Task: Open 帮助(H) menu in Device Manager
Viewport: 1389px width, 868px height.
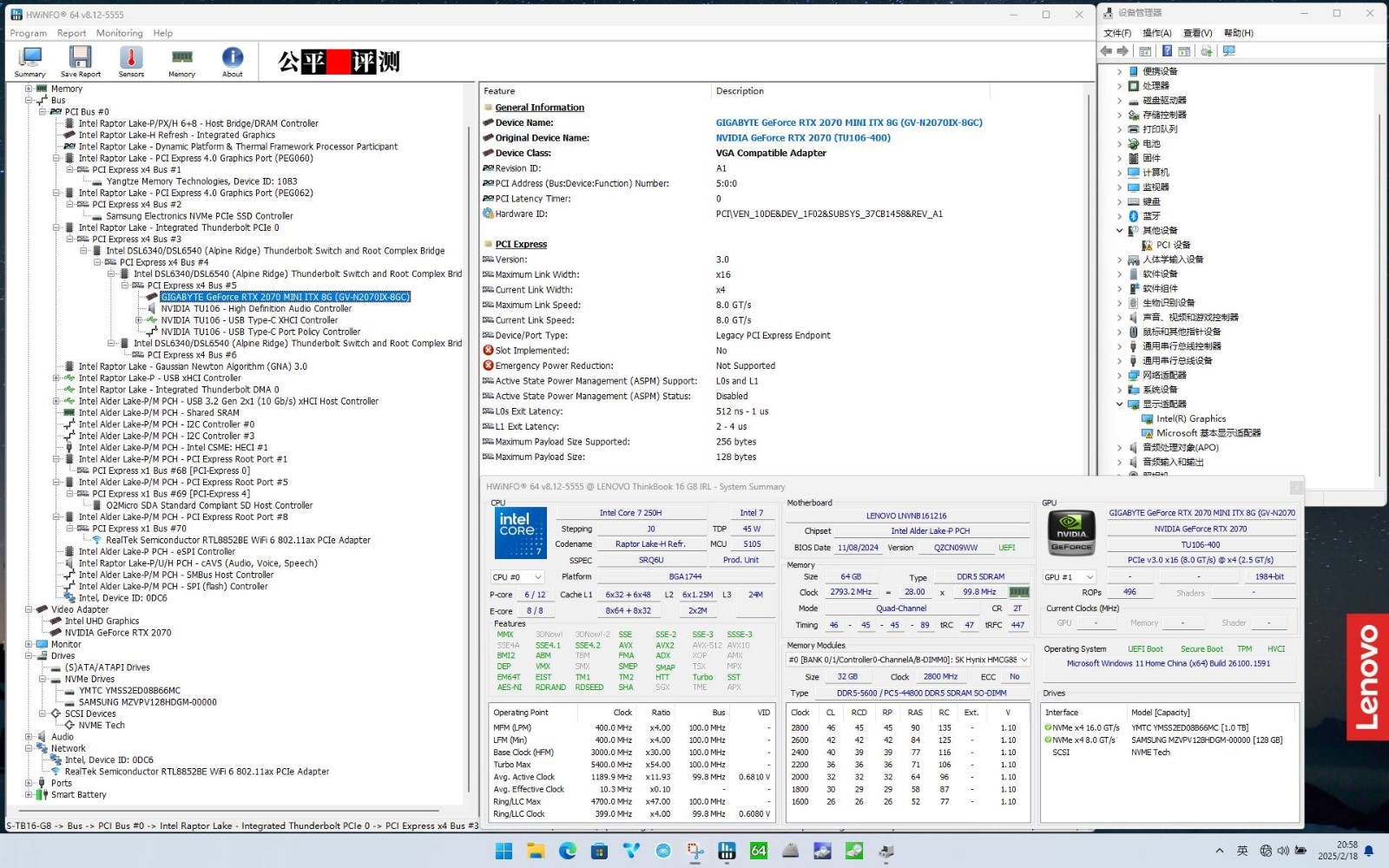Action: pos(1239,33)
